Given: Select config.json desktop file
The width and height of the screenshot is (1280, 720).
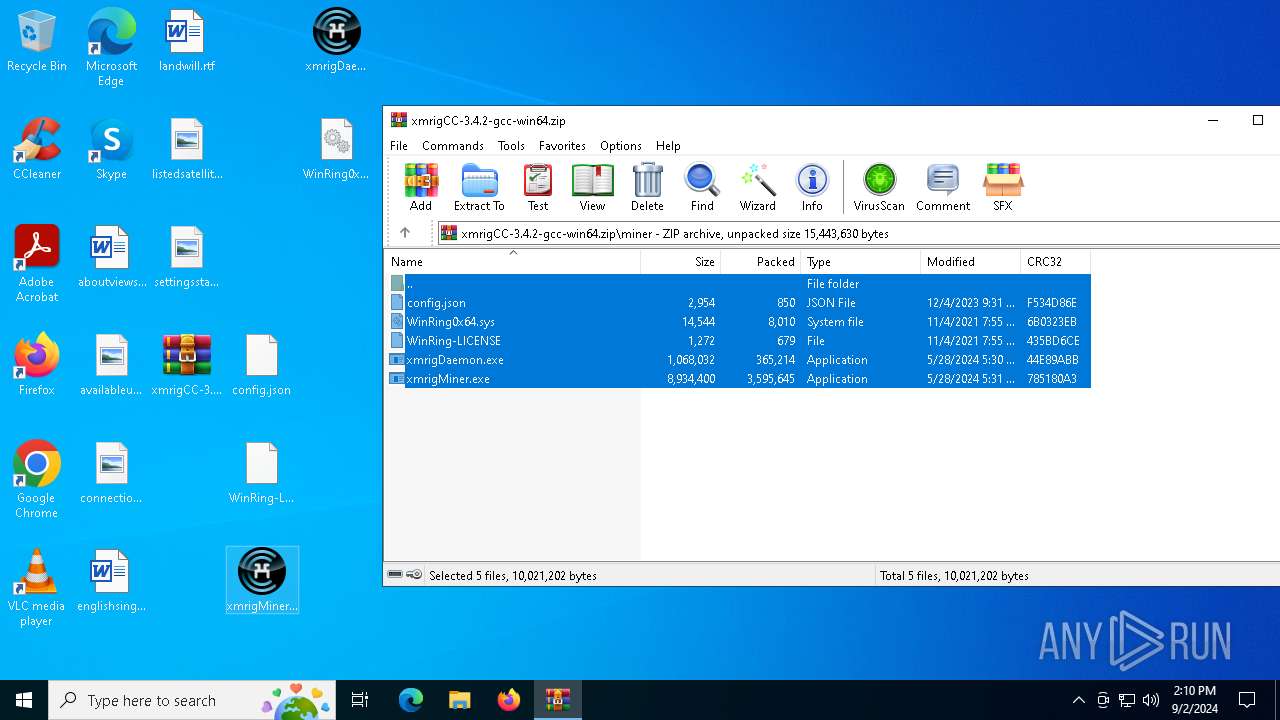Looking at the screenshot, I should (x=262, y=366).
